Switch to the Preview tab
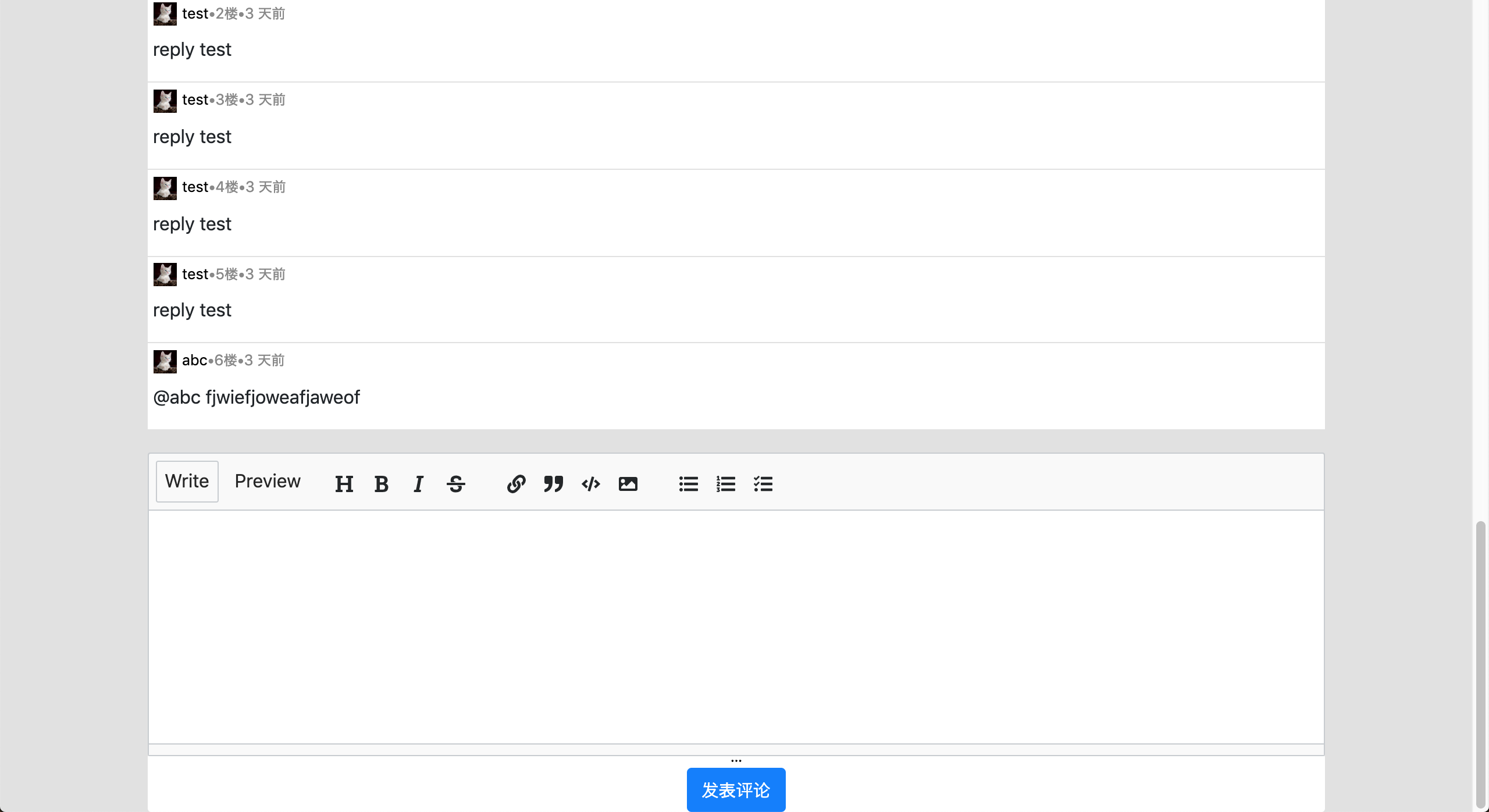1489x812 pixels. [x=267, y=481]
